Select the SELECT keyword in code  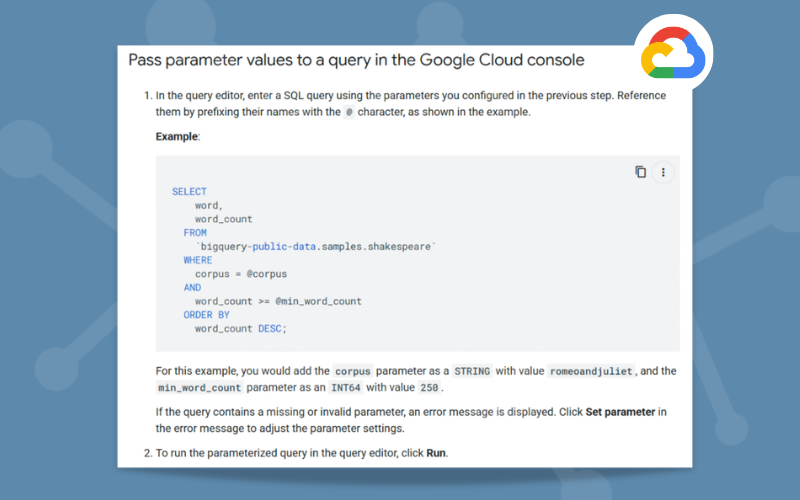pos(189,191)
